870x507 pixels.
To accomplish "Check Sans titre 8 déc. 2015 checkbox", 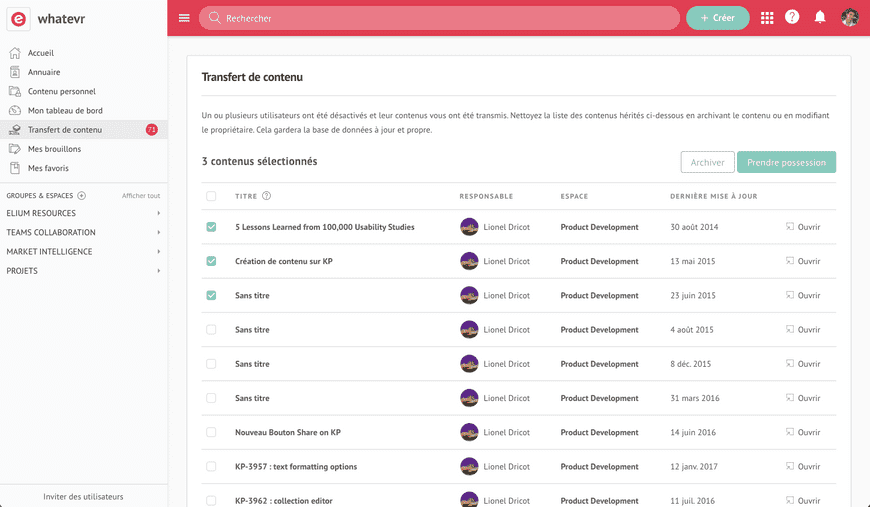I will 211,364.
